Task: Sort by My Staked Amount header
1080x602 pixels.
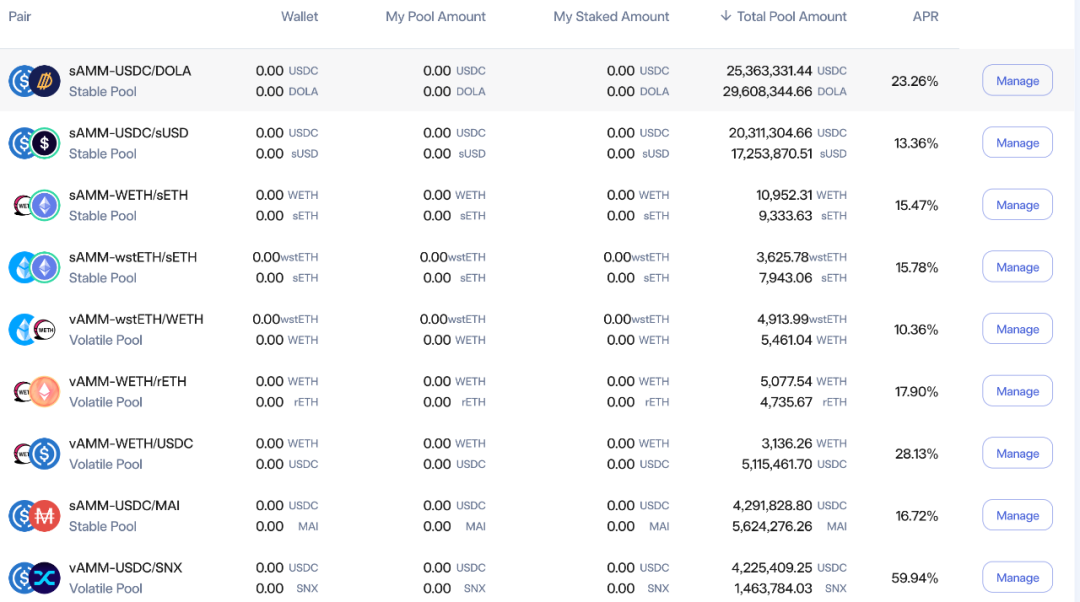Action: point(611,17)
